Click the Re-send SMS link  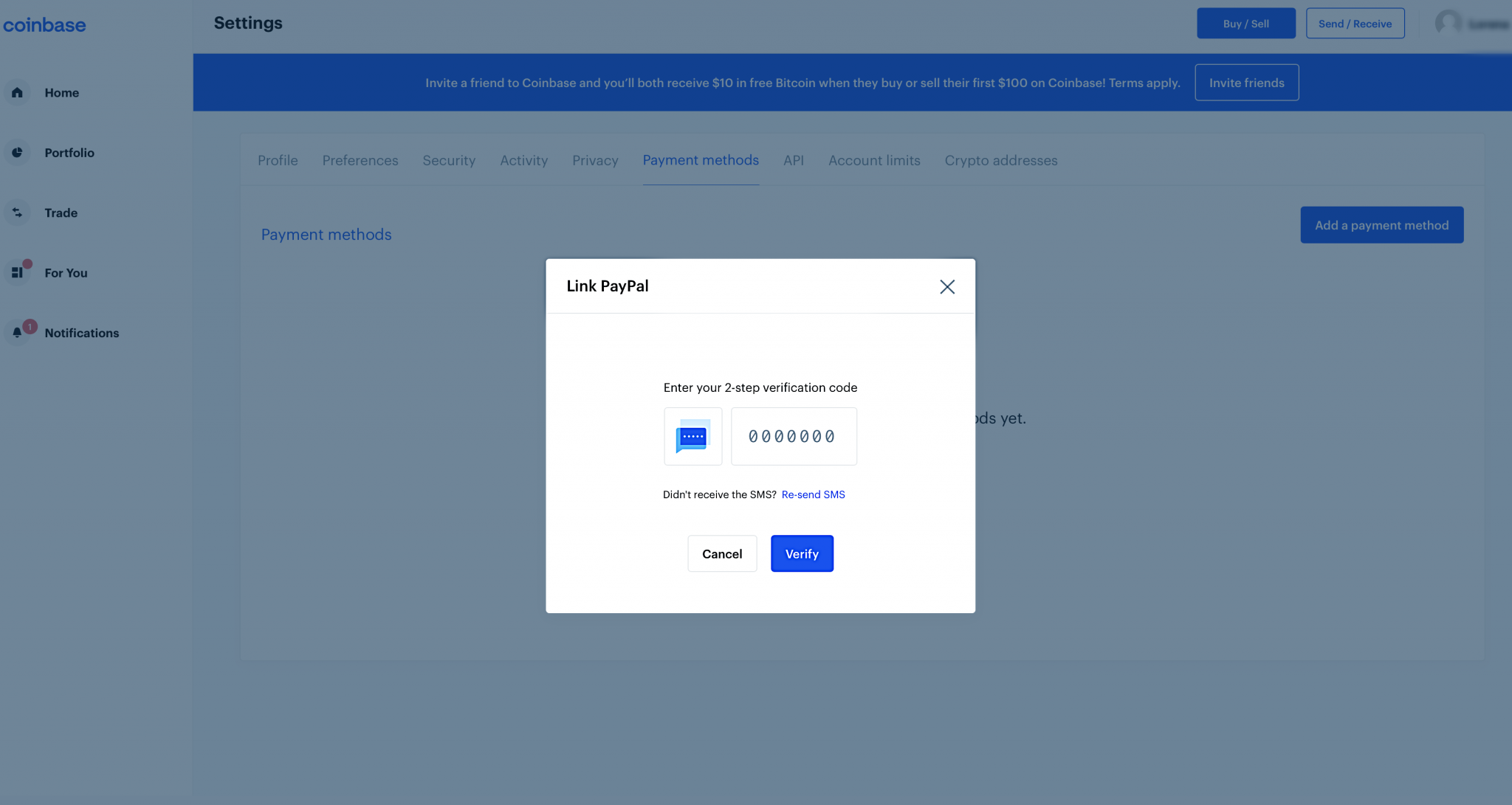814,494
